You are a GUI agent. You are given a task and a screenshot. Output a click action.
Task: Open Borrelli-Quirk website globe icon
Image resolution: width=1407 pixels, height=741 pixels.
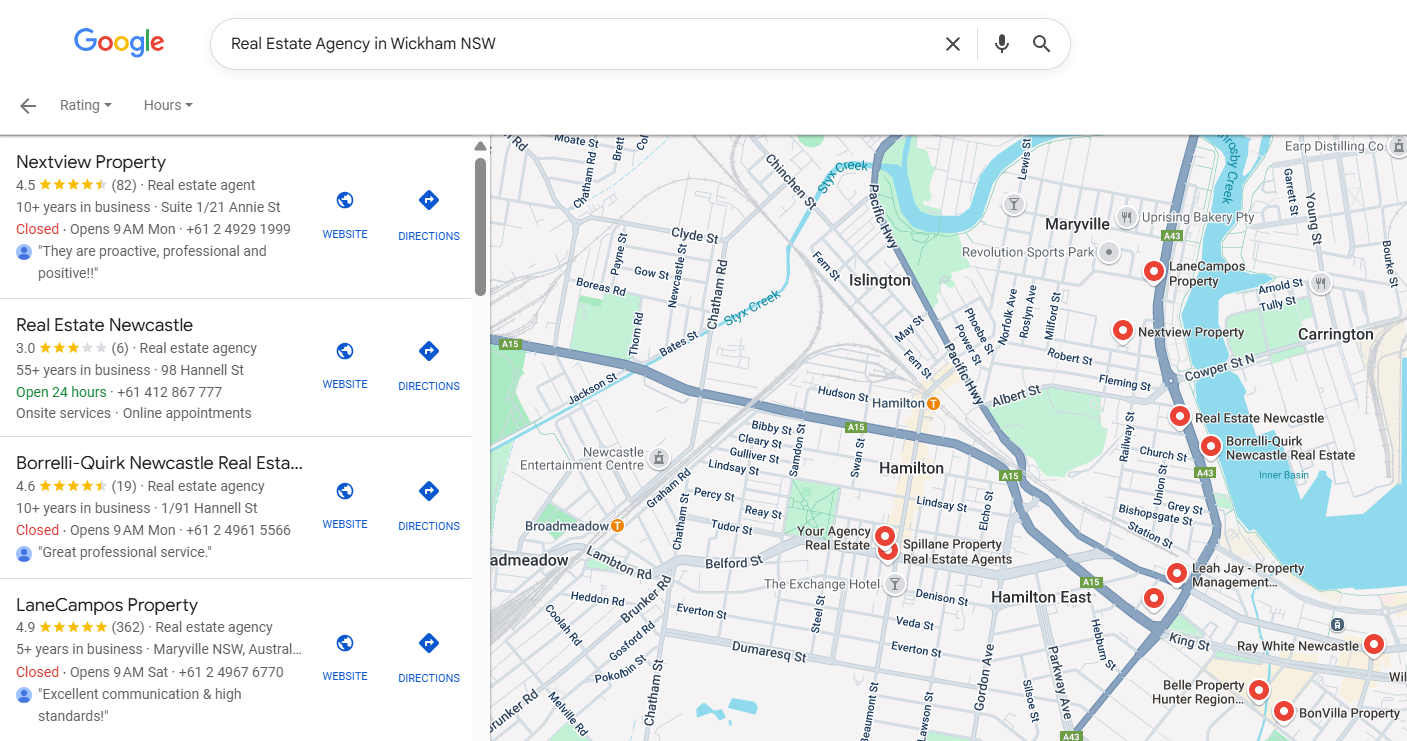(x=345, y=491)
